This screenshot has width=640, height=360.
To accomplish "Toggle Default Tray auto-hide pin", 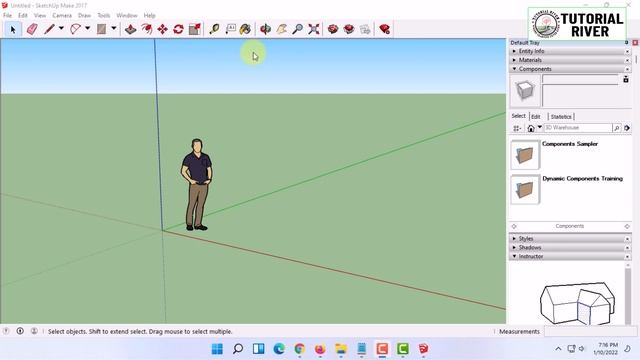I will pyautogui.click(x=627, y=42).
